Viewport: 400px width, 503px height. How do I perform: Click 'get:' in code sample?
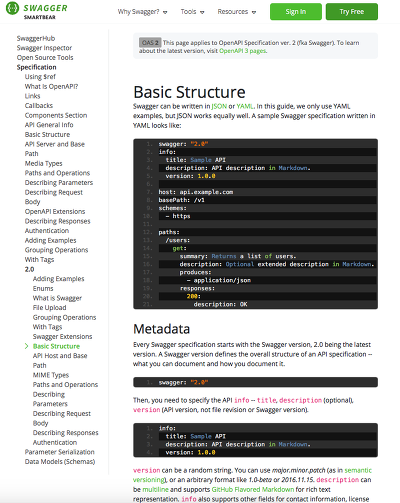click(179, 248)
